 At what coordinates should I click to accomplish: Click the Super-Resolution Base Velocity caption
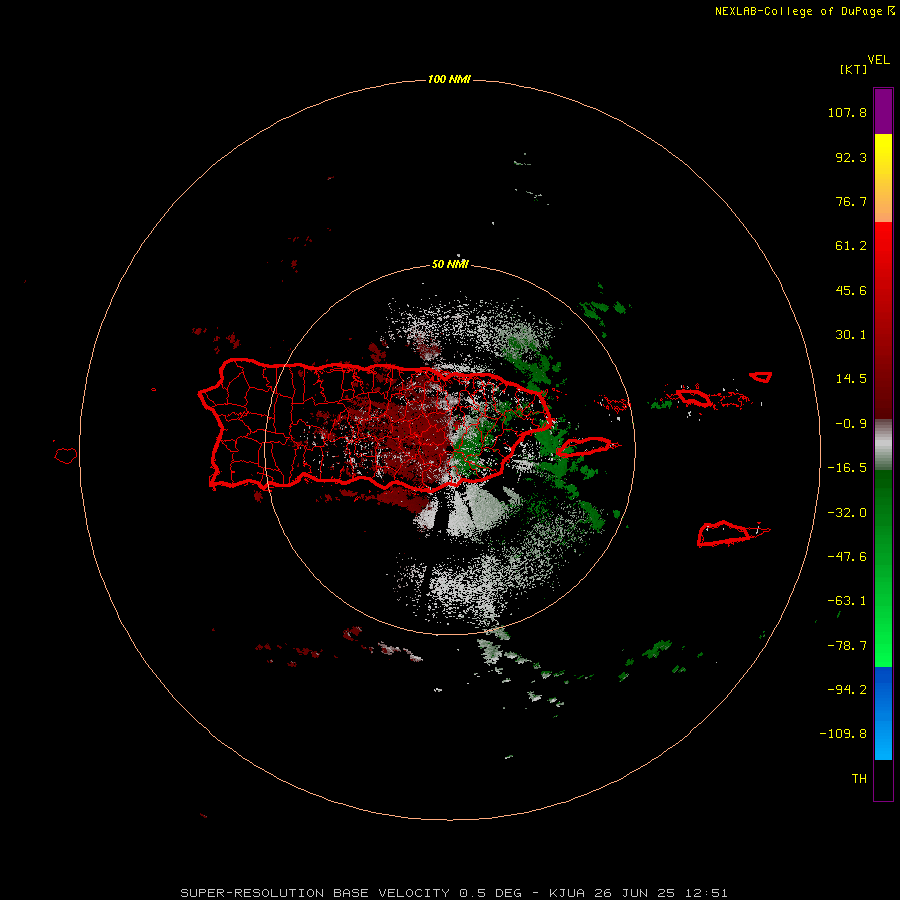click(x=454, y=893)
